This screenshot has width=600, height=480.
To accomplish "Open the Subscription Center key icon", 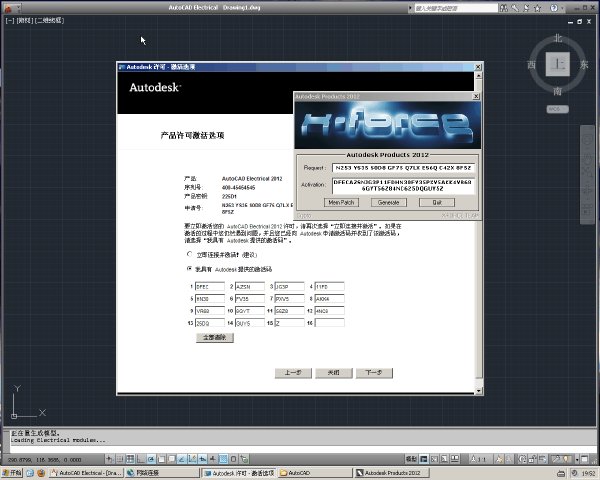I will tap(515, 8).
